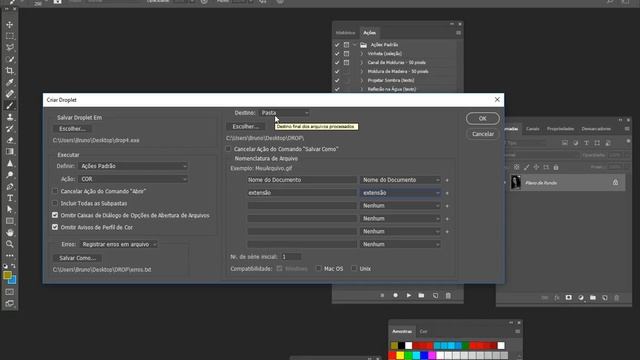Click the play action button in Actions panel
Viewport: 640px width, 360px height.
(x=409, y=295)
